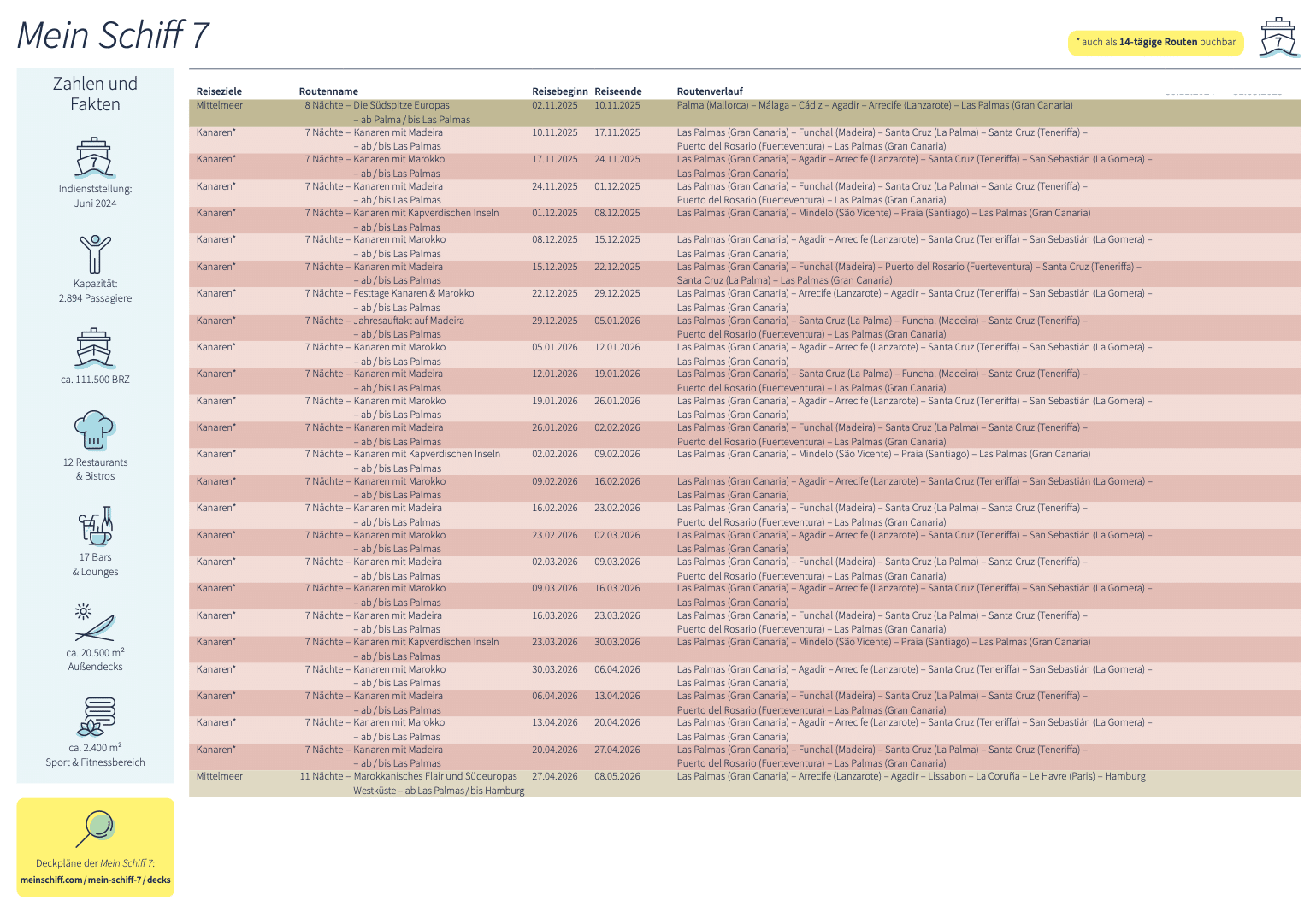The height and width of the screenshot is (912, 1316).
Task: Open the meinschiff.com/mein-schiff-7/decks link
Action: coord(96,880)
